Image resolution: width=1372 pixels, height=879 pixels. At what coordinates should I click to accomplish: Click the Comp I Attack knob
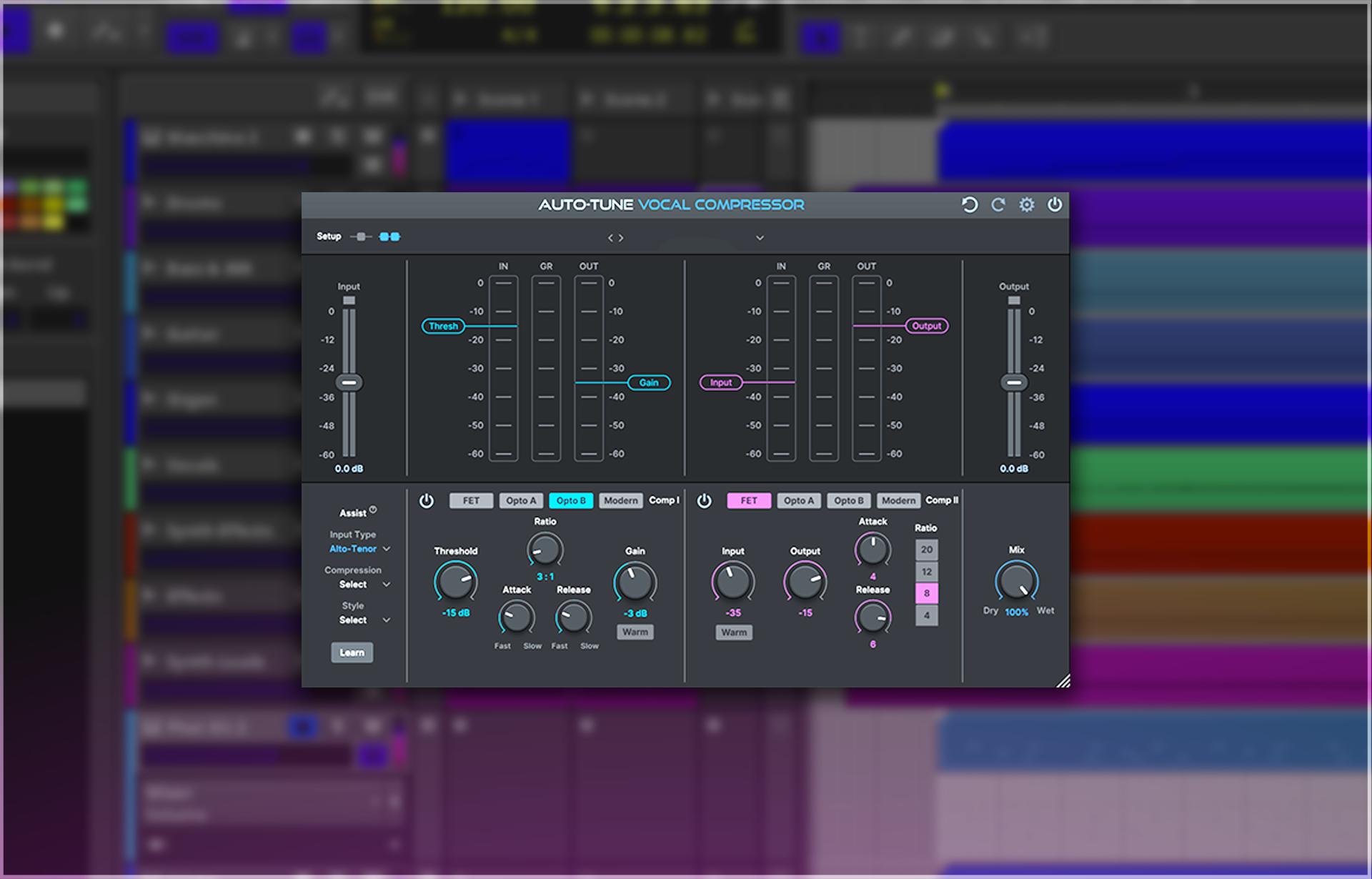click(x=517, y=617)
